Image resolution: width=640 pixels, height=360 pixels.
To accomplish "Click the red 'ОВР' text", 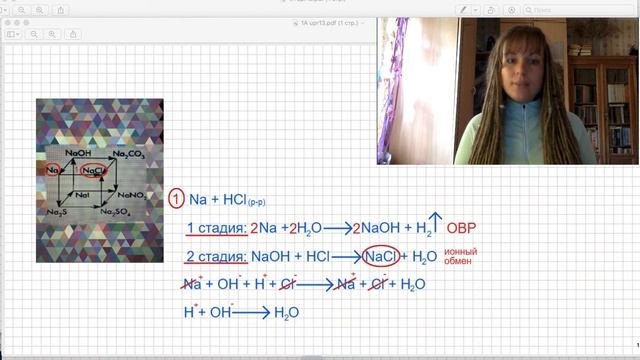I will (461, 228).
